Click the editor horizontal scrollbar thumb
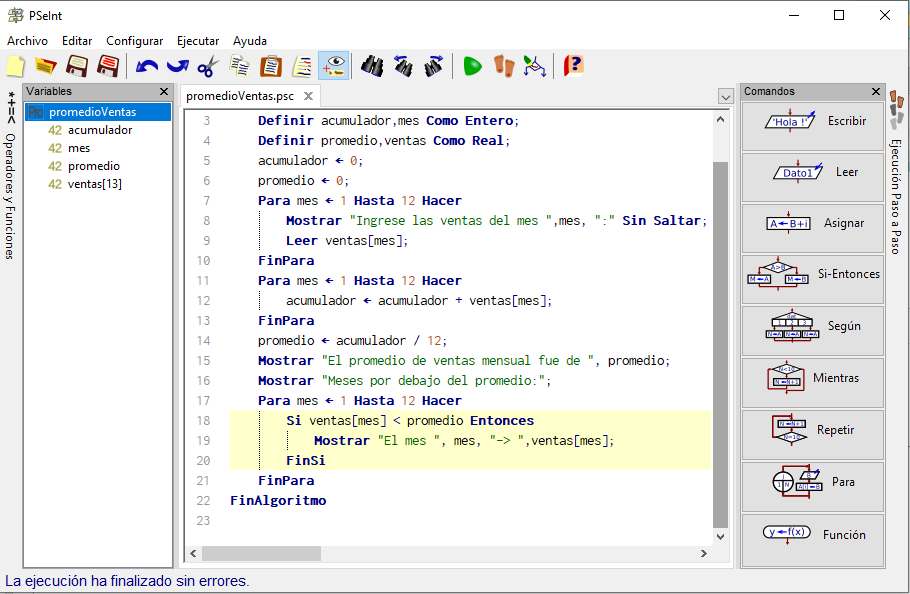910x594 pixels. pos(261,553)
